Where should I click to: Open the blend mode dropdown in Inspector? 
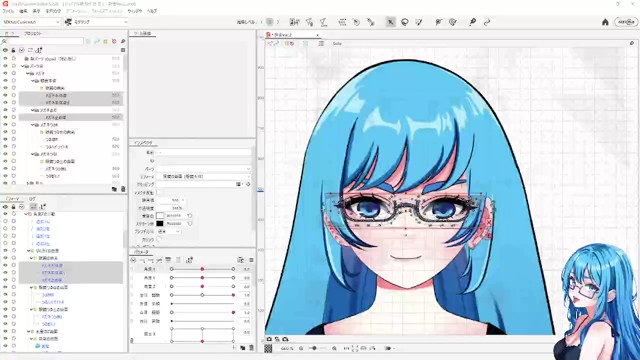[x=169, y=231]
